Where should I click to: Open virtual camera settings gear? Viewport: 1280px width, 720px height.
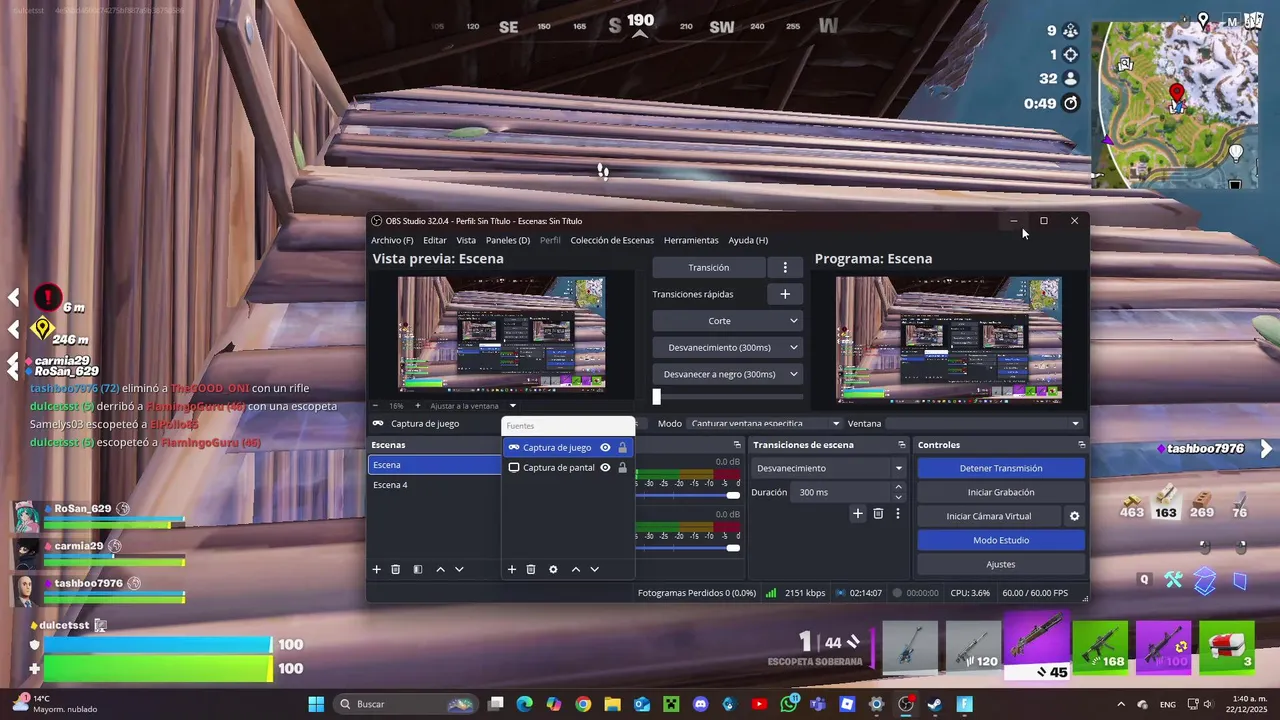click(x=1075, y=516)
